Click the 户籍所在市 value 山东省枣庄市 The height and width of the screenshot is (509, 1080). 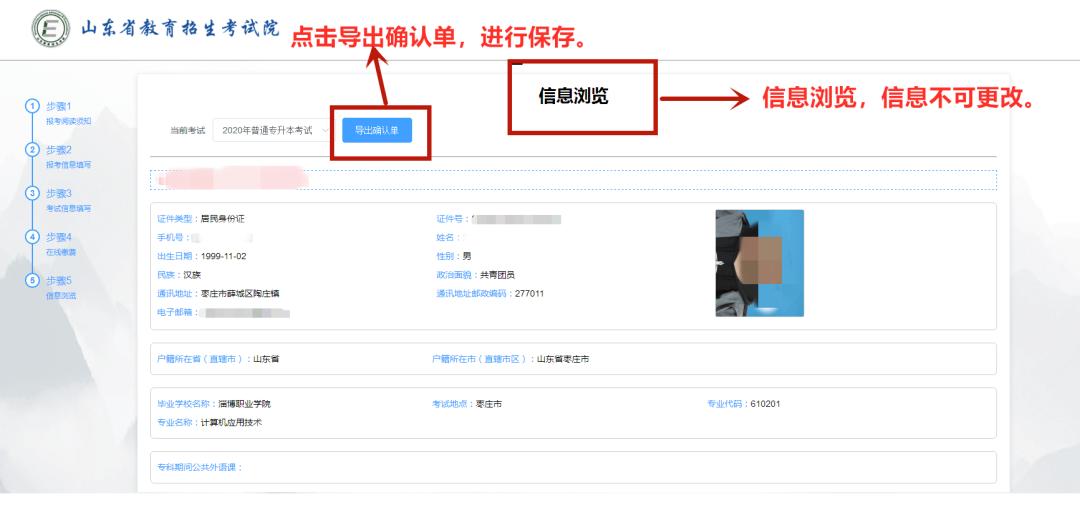tap(563, 359)
